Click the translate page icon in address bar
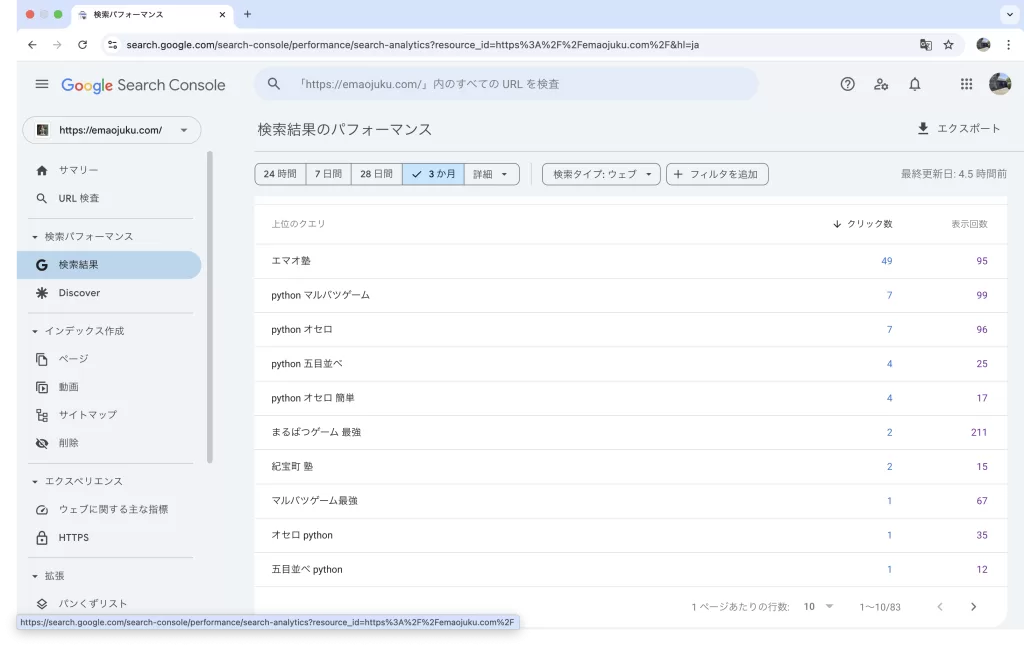This screenshot has height=649, width=1024. click(x=925, y=45)
